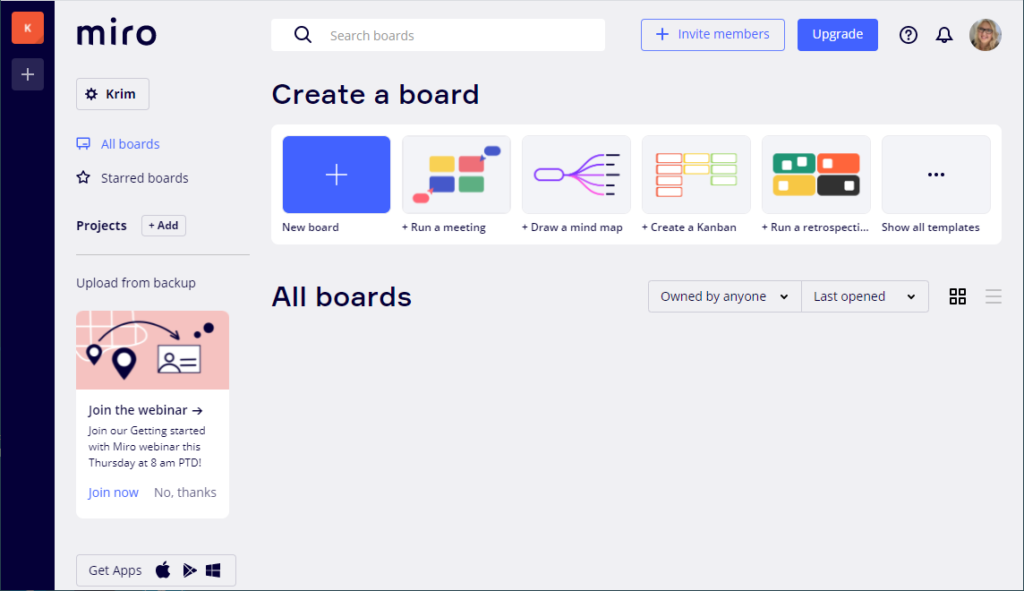
Task: Click the Starred boards star icon
Action: click(84, 177)
